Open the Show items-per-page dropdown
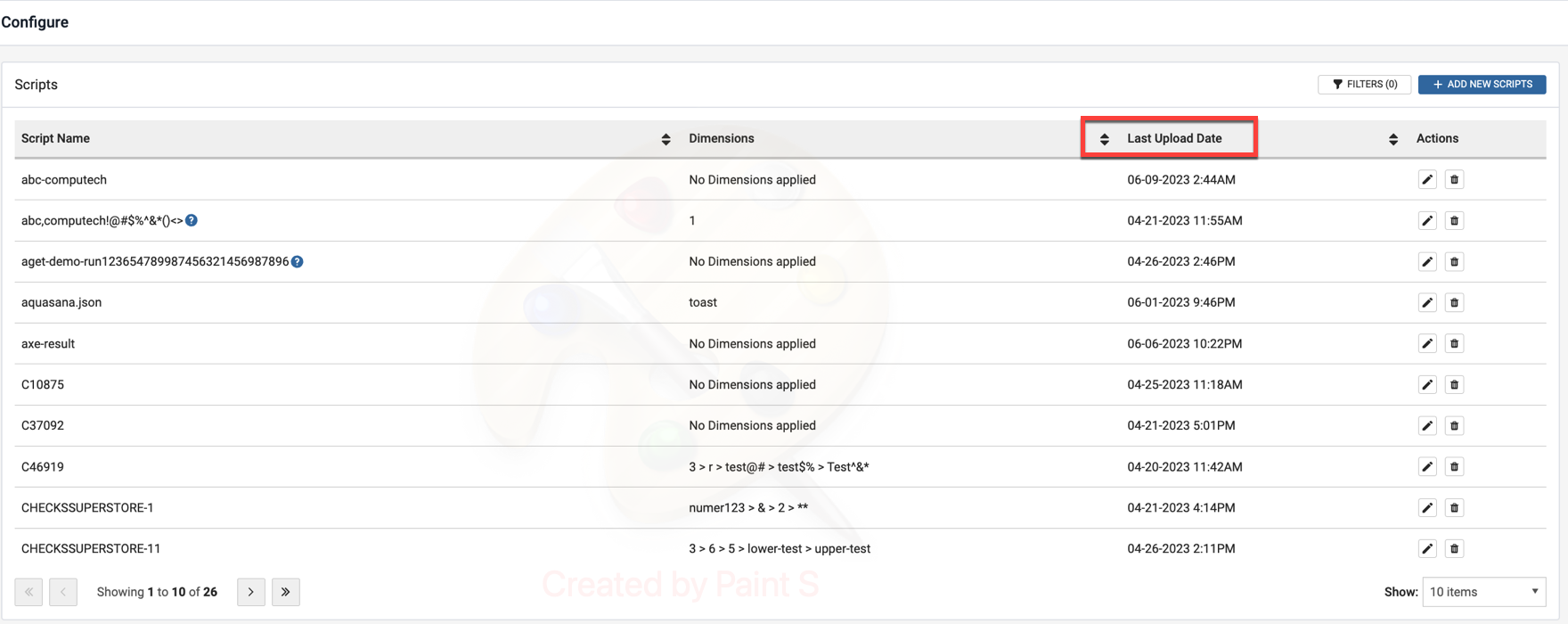This screenshot has width=1568, height=624. coord(1483,592)
